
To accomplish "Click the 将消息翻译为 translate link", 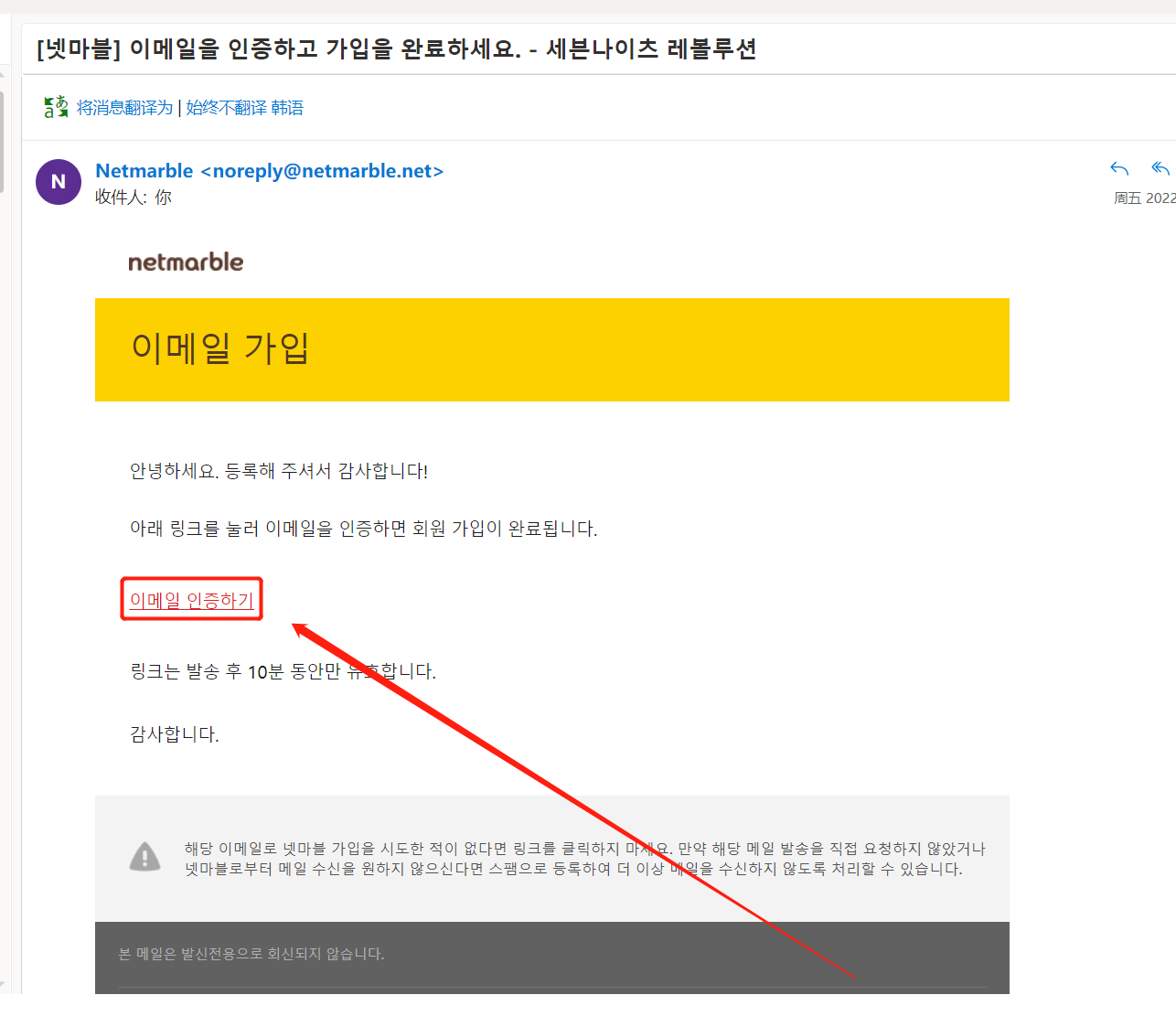I will [124, 108].
